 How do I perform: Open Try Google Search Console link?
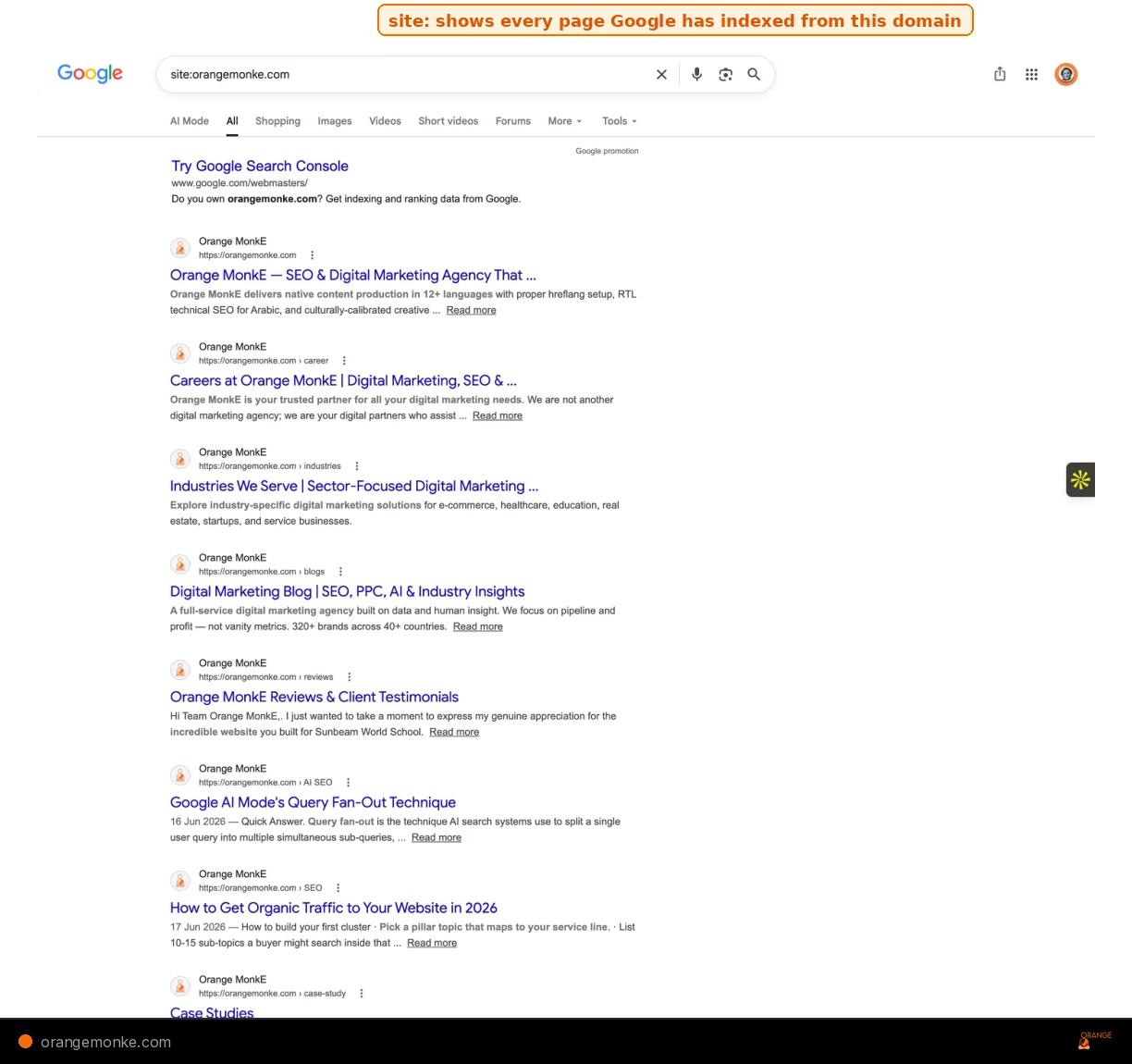pyautogui.click(x=260, y=167)
